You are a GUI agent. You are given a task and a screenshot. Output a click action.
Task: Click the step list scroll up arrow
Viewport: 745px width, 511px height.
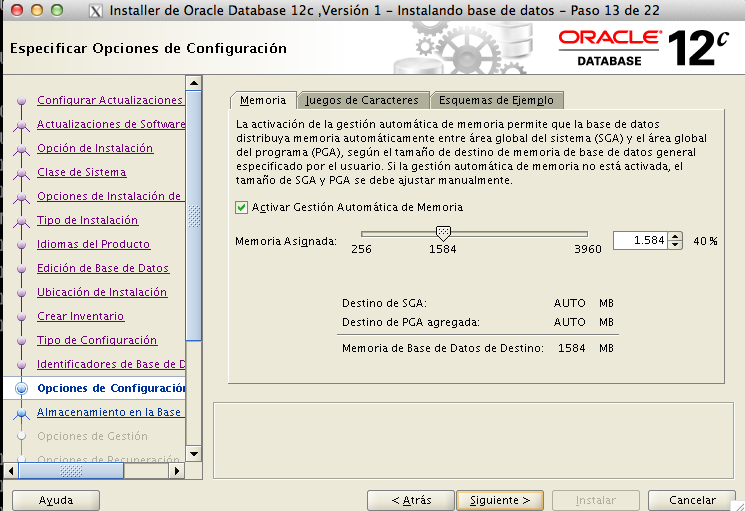(x=193, y=83)
